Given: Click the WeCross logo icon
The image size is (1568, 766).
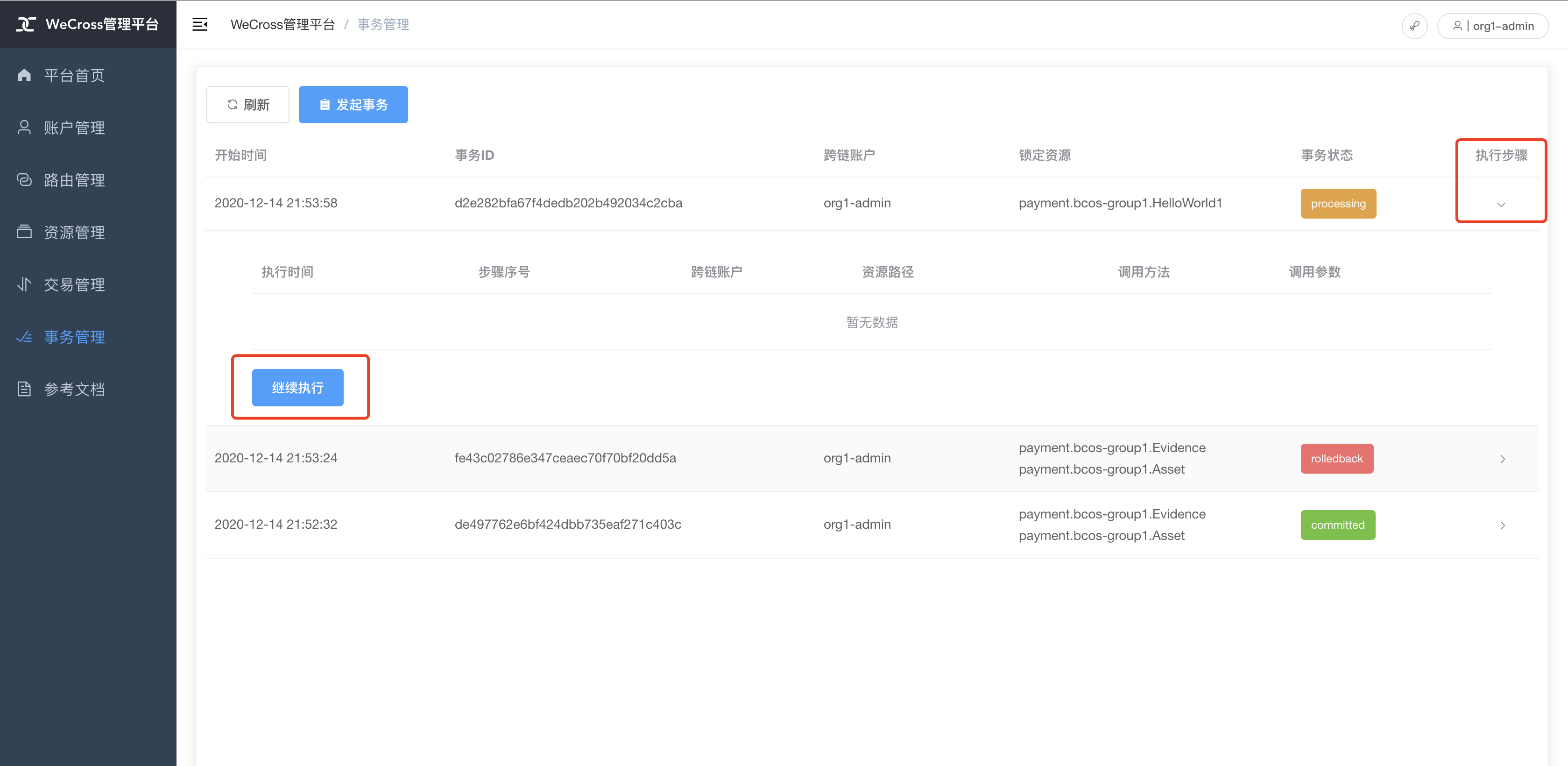Looking at the screenshot, I should [x=26, y=24].
